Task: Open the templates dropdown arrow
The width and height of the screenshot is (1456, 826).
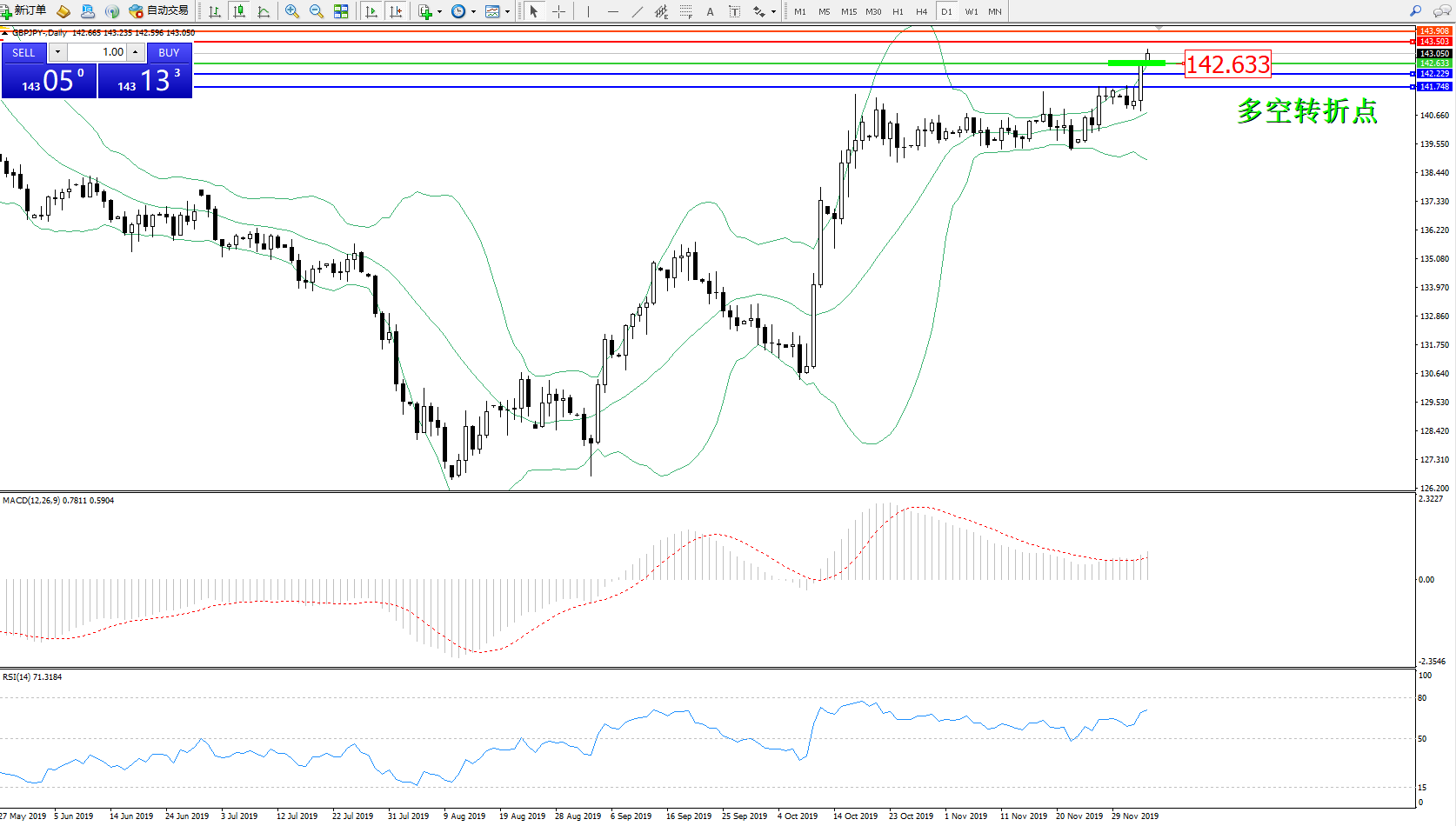Action: [x=508, y=12]
